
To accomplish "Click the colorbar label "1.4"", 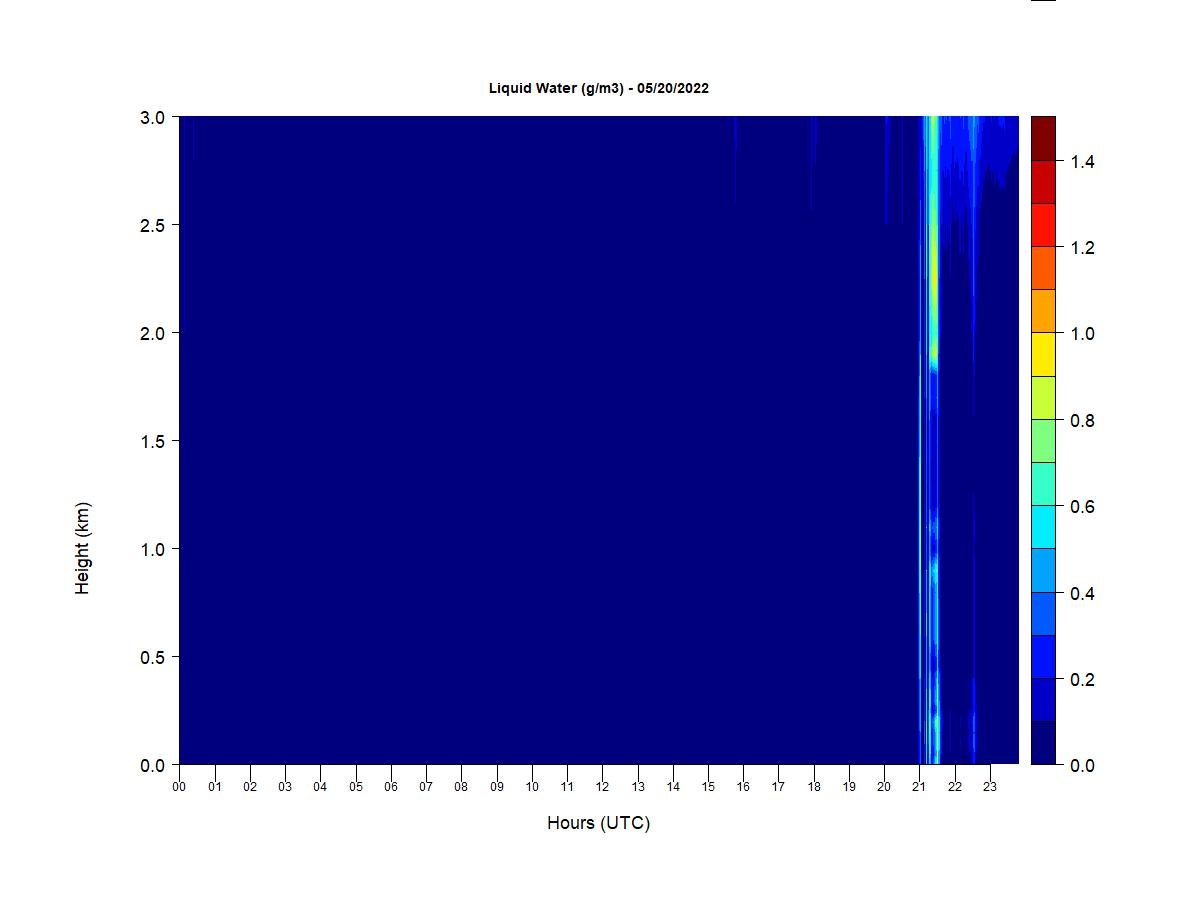I will click(x=1082, y=162).
